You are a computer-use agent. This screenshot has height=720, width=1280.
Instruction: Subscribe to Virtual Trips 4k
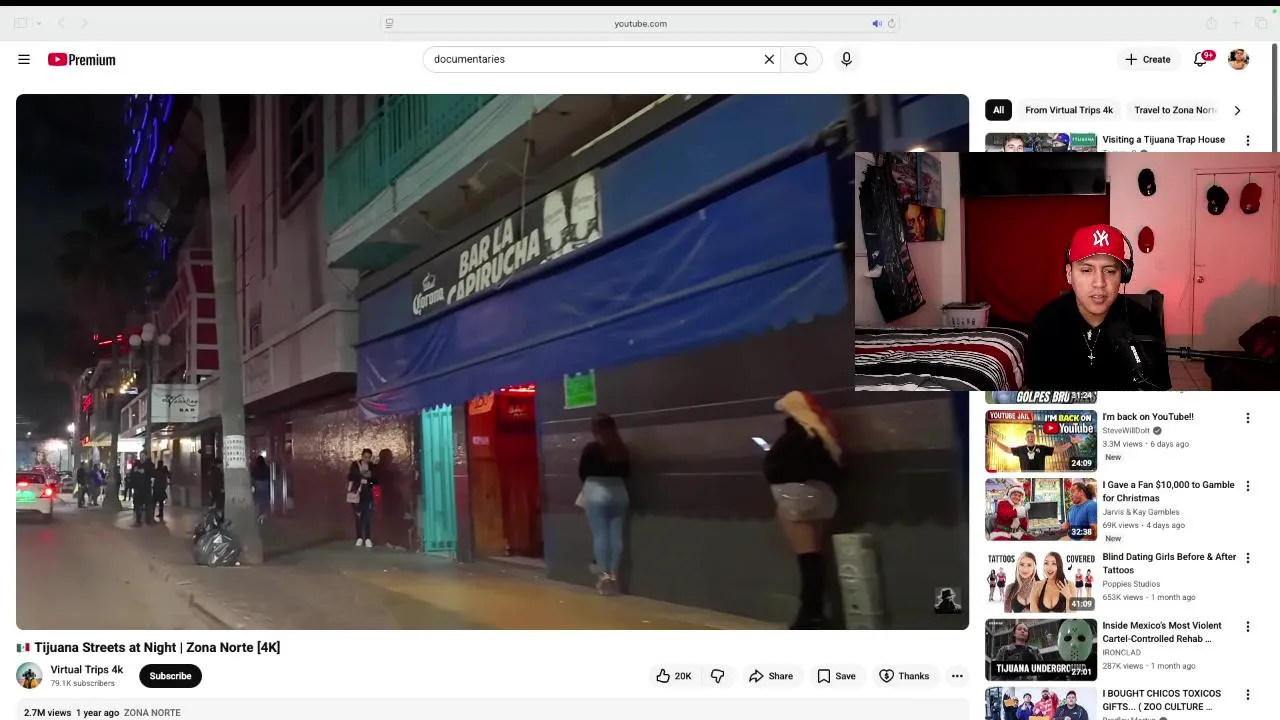point(170,676)
